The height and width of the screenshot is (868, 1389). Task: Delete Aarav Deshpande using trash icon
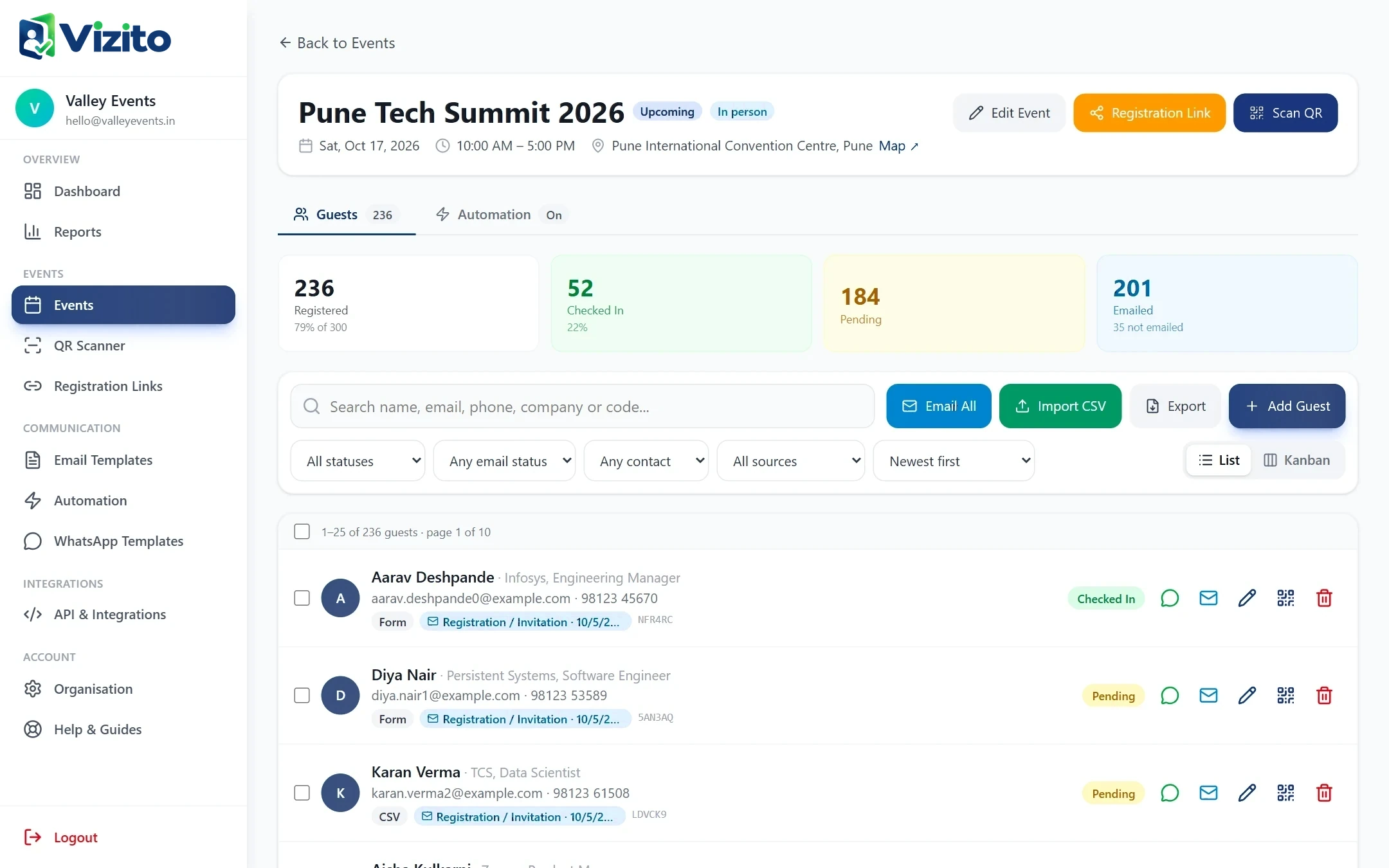click(x=1324, y=599)
